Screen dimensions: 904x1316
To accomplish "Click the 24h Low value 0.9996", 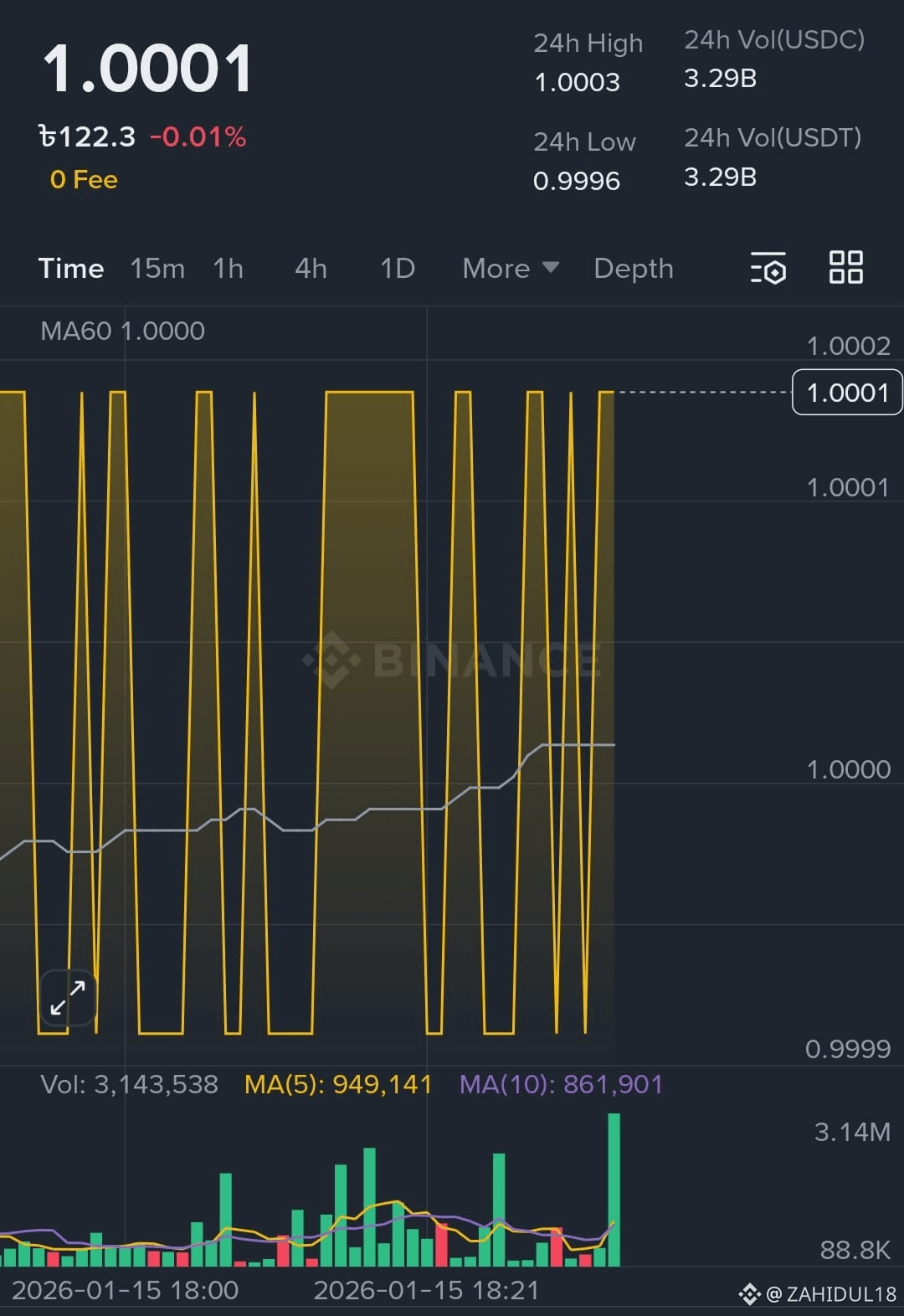I will pyautogui.click(x=577, y=181).
